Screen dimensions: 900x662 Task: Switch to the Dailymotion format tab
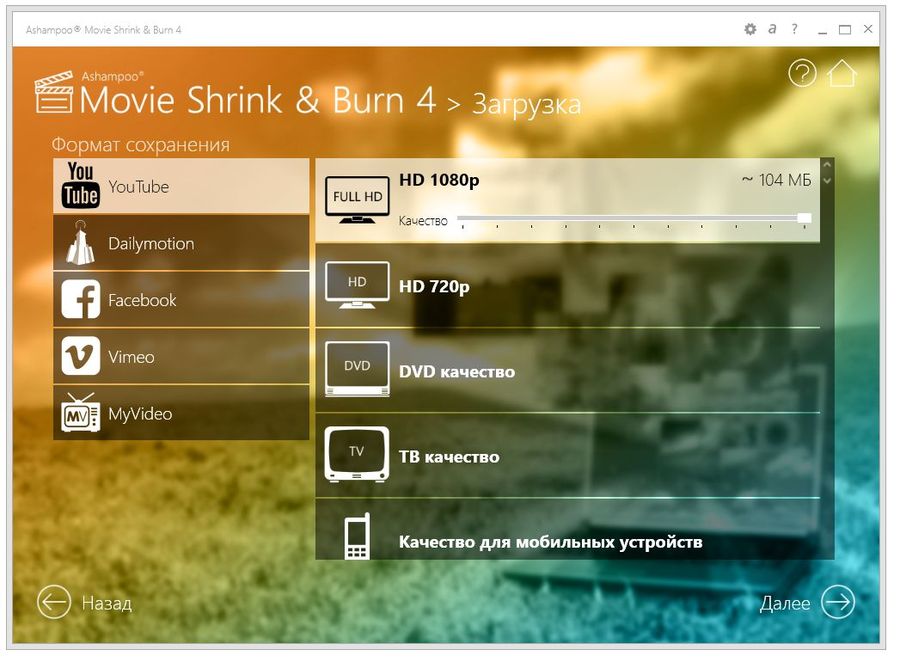180,242
